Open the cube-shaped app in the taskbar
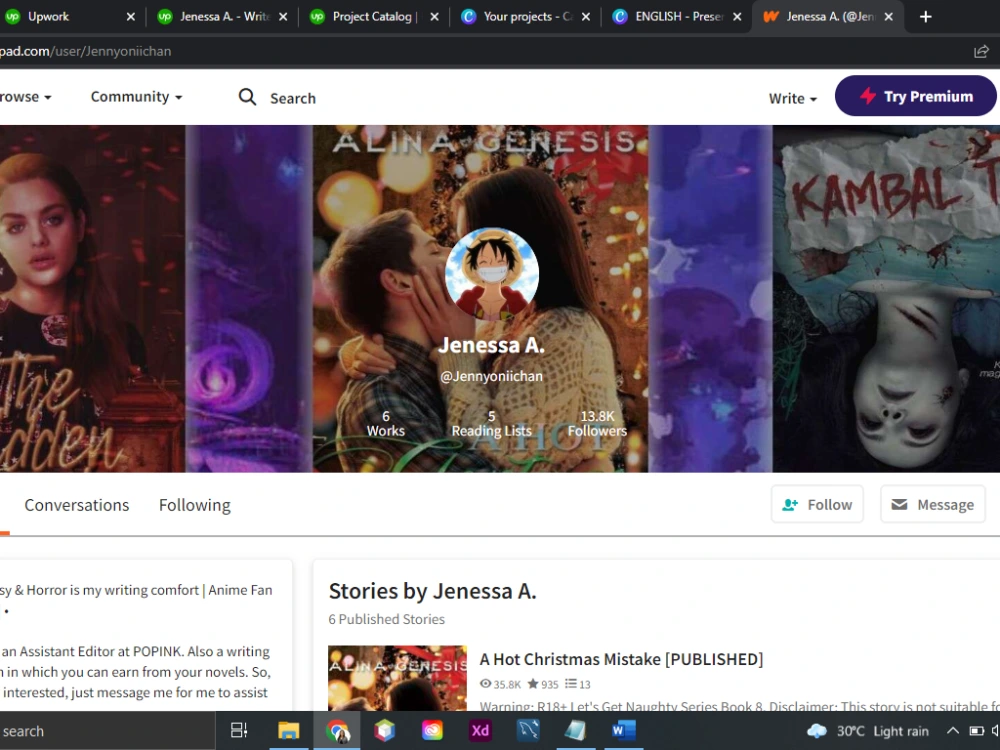The width and height of the screenshot is (1000, 750). pos(385,730)
